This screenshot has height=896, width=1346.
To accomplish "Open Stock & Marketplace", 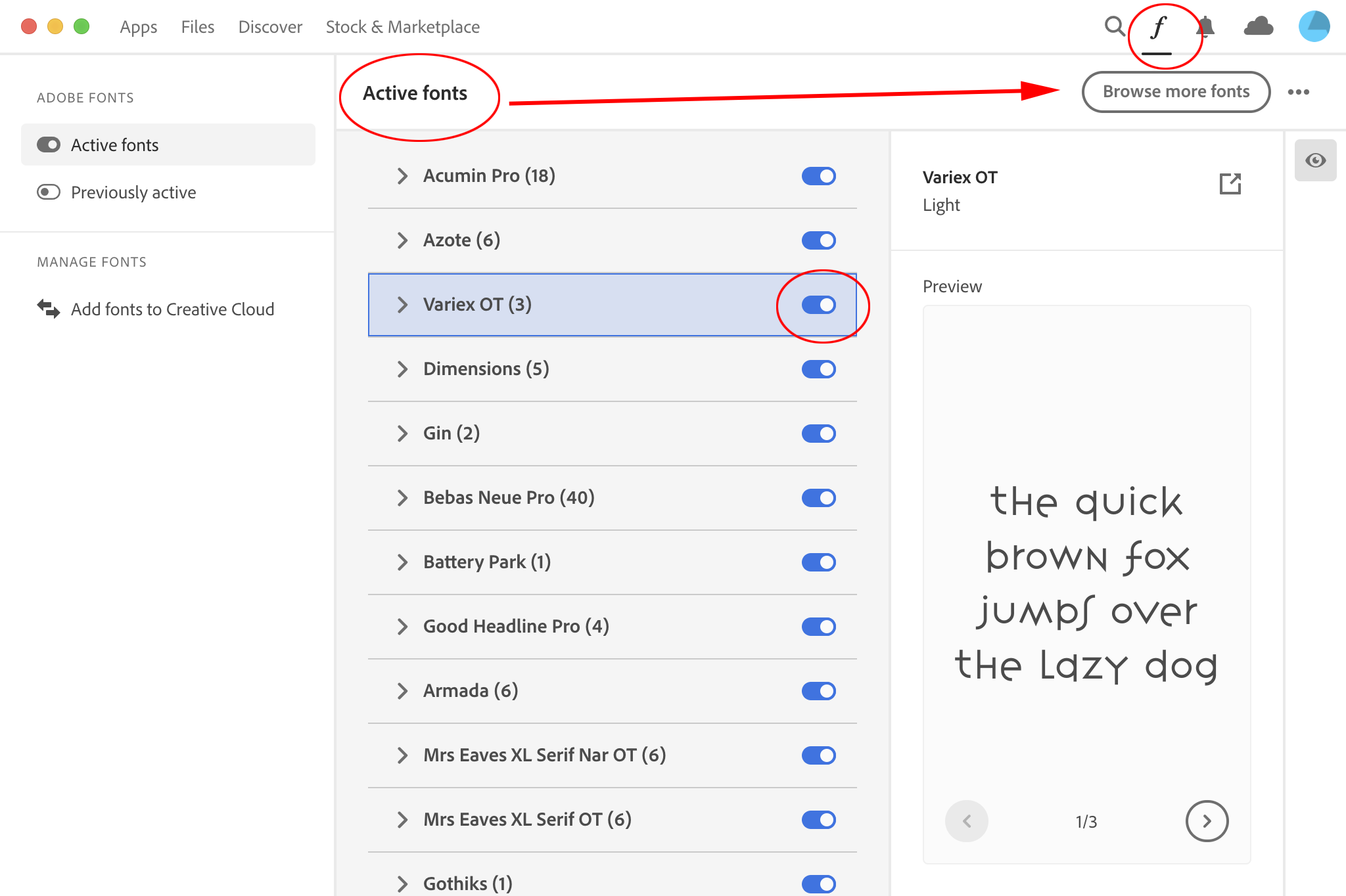I will [x=402, y=26].
